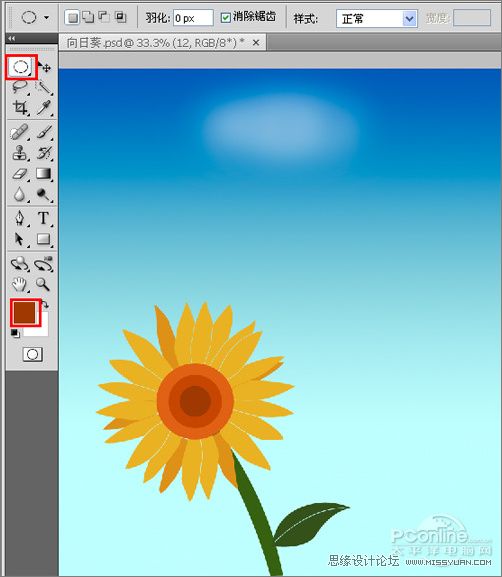Screen dimensions: 502x577
Task: Select the Eraser tool
Action: [20, 174]
